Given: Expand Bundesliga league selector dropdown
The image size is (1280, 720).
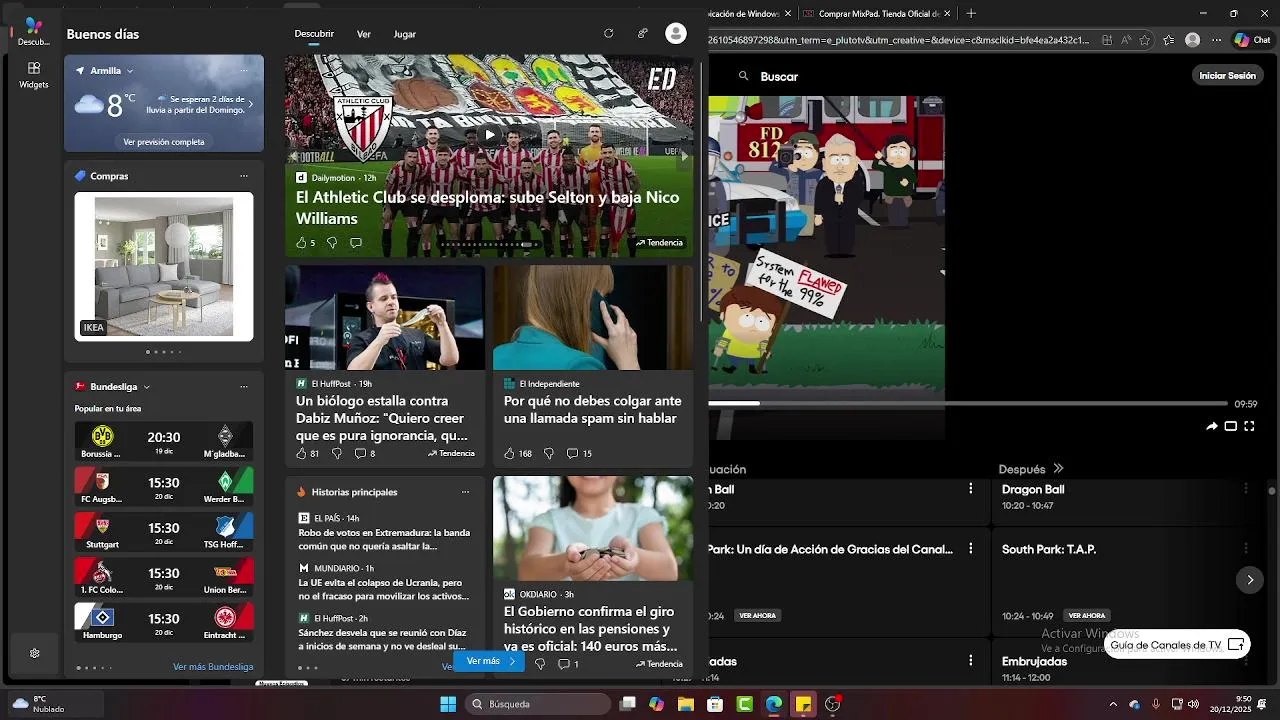Looking at the screenshot, I should tap(147, 387).
